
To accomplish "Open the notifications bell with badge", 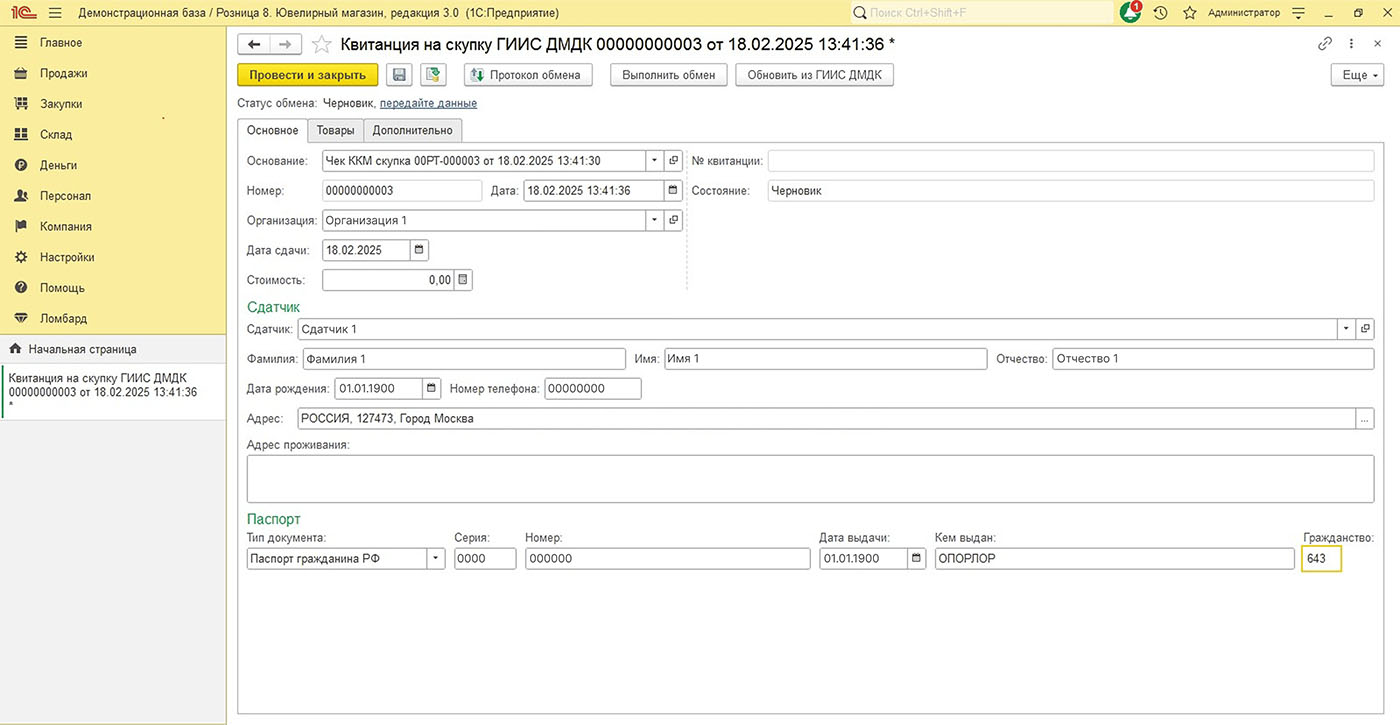I will tap(1130, 13).
